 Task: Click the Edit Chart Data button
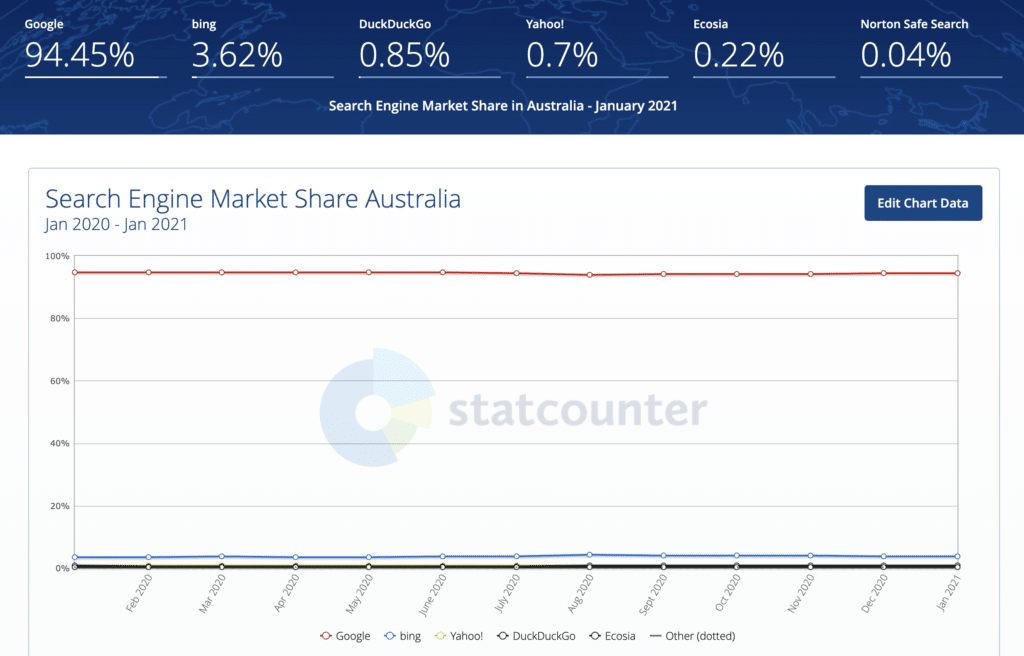[x=923, y=203]
